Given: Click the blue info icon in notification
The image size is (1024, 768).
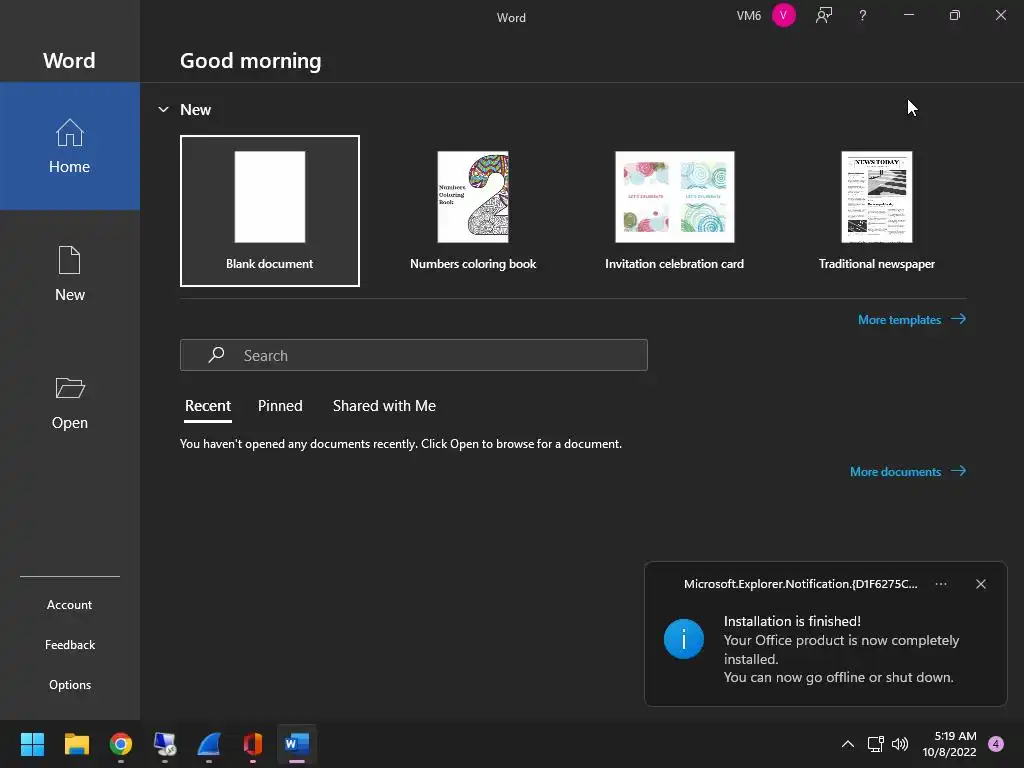Looking at the screenshot, I should coord(684,639).
